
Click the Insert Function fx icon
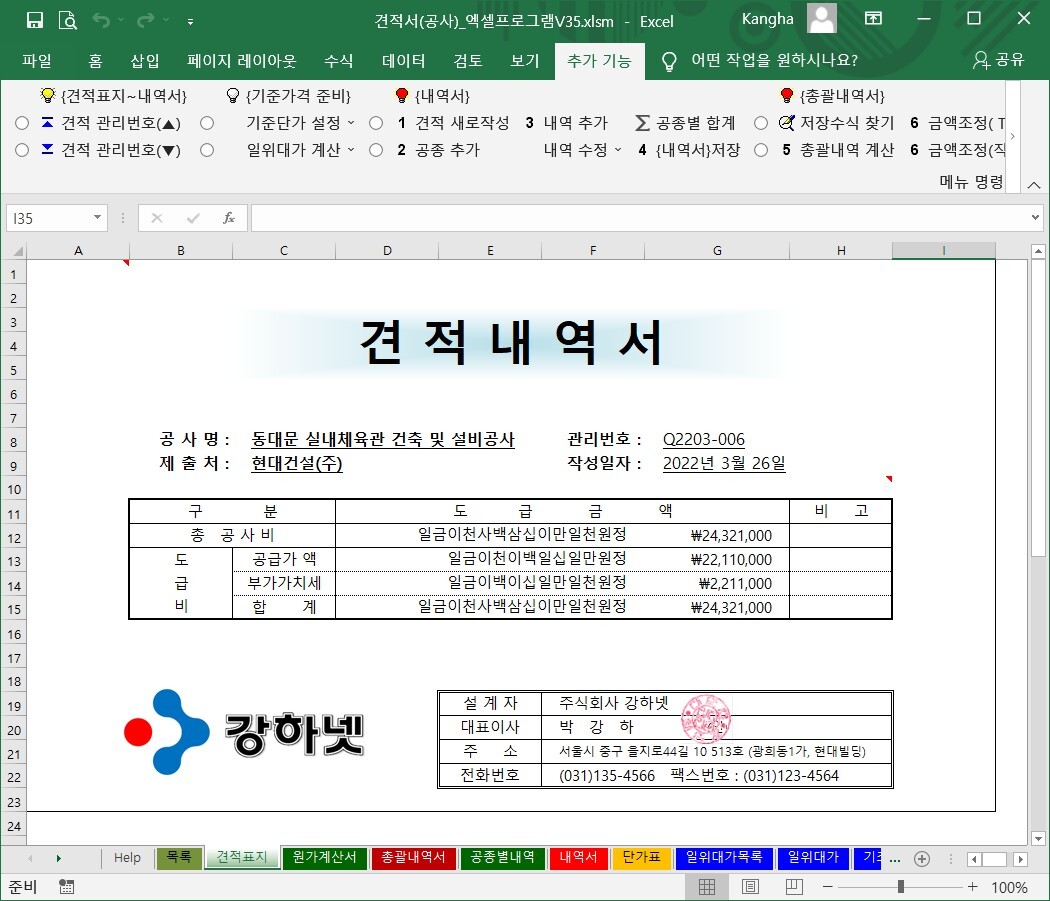(x=229, y=218)
